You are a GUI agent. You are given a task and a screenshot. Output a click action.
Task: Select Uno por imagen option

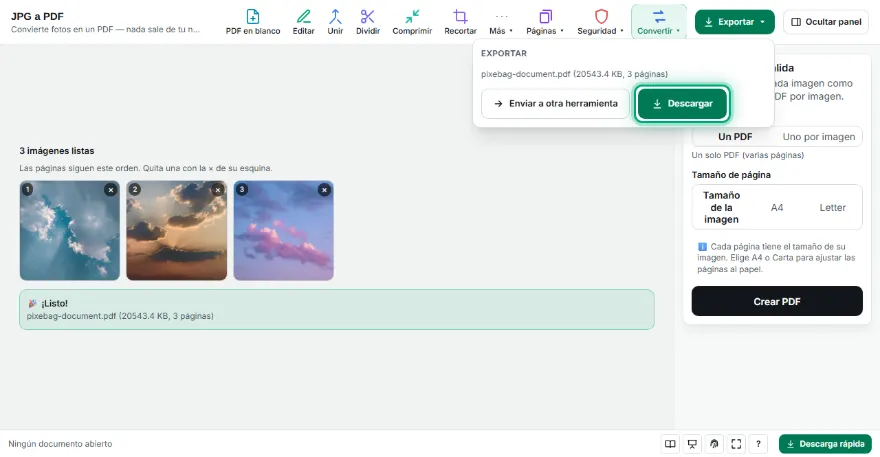click(x=818, y=136)
